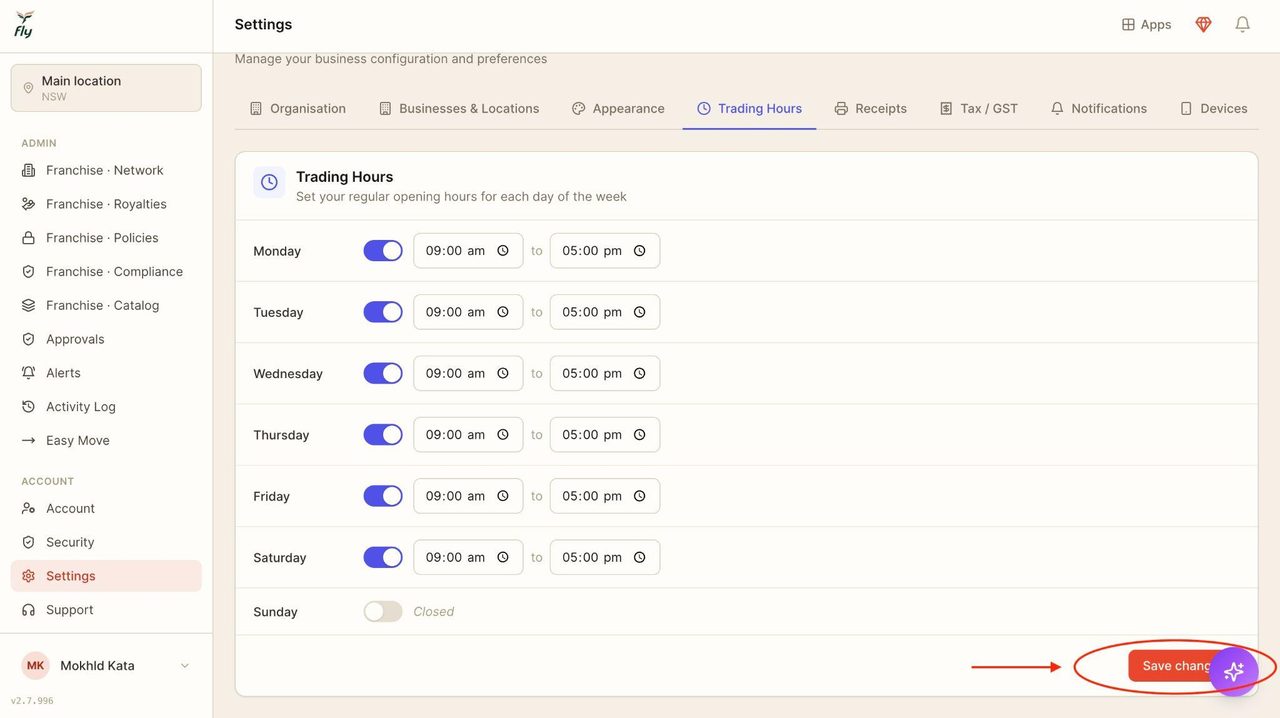The width and height of the screenshot is (1280, 718).
Task: Switch to the Organisation tab
Action: pyautogui.click(x=298, y=108)
